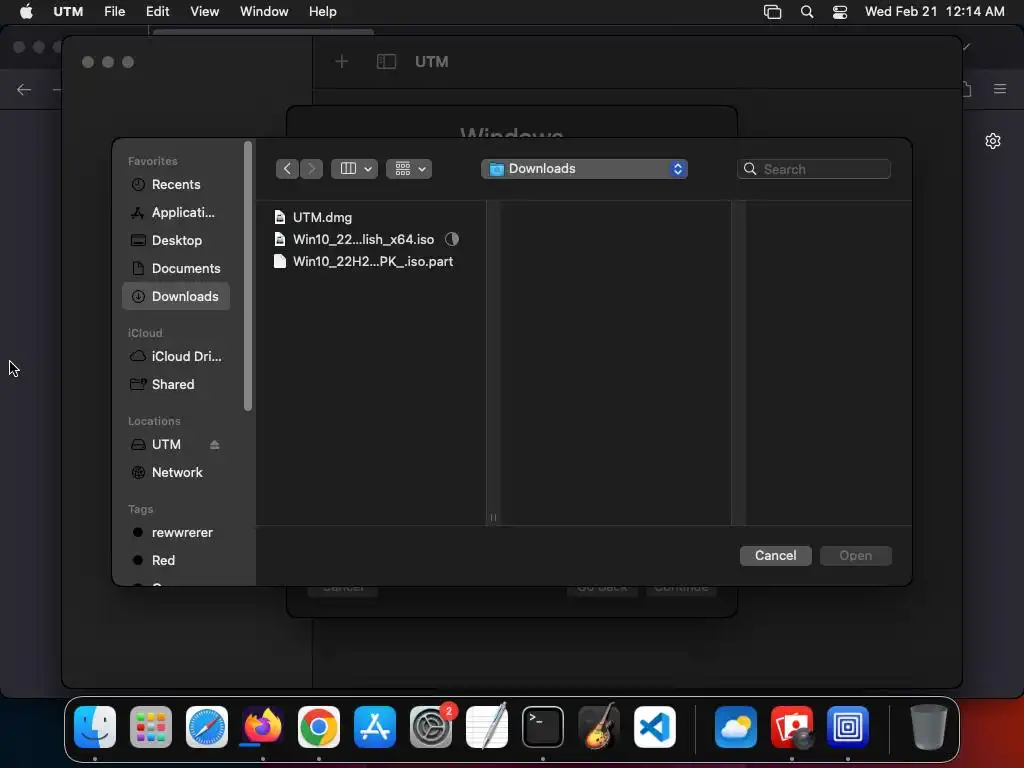
Task: Change the column view mode dropdown
Action: click(x=355, y=169)
